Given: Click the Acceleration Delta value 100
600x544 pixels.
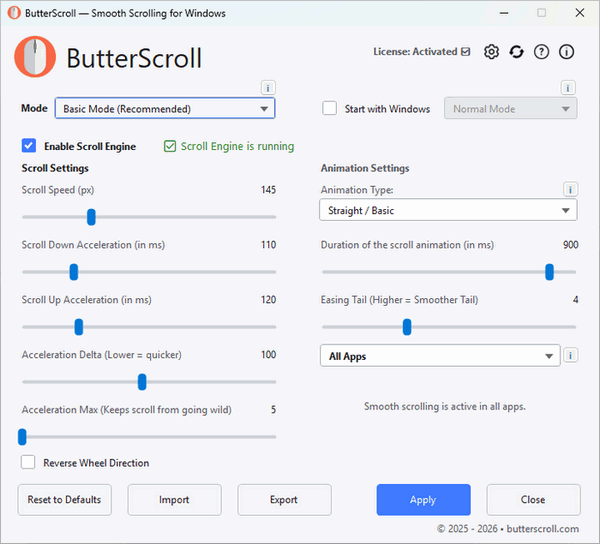Looking at the screenshot, I should (x=268, y=355).
